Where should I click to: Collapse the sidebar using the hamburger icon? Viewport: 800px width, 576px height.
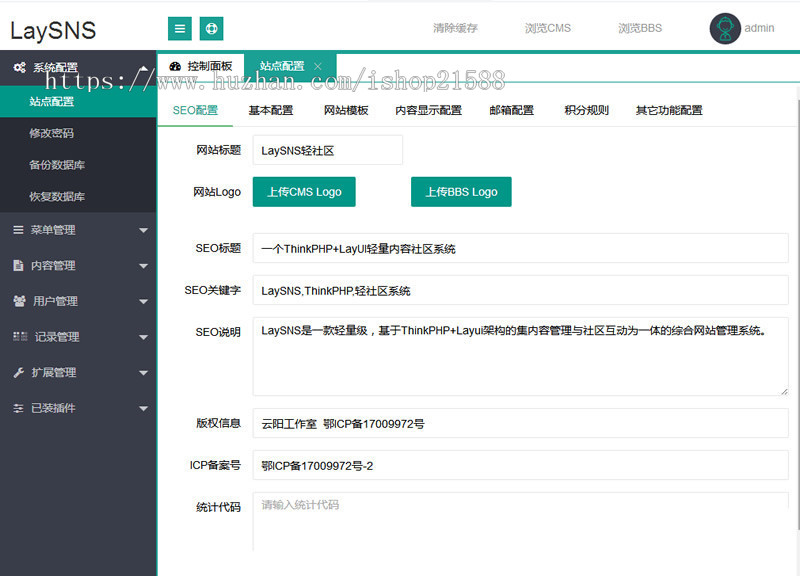click(x=179, y=28)
